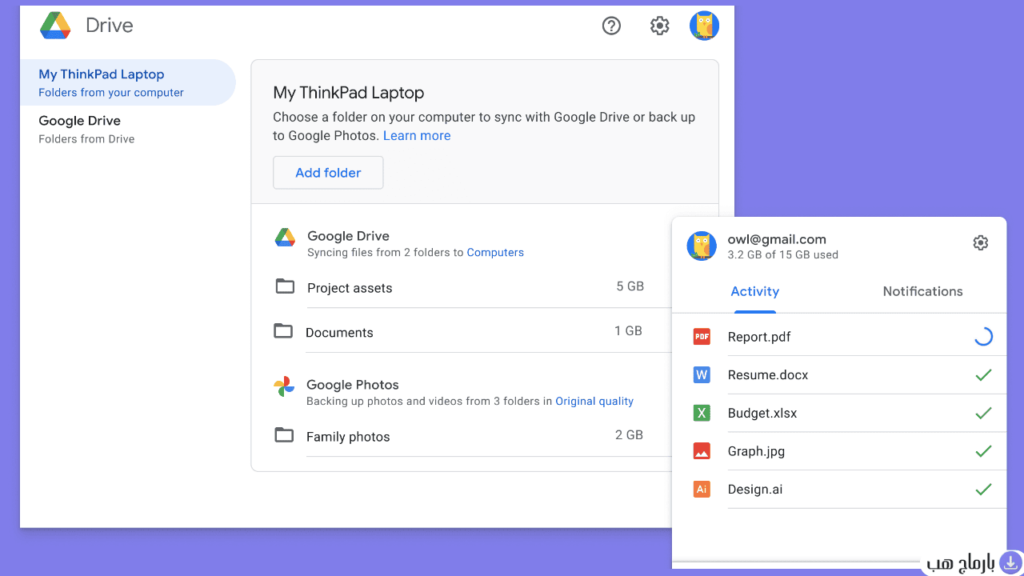
Task: Select the Family photos folder name
Action: 348,437
